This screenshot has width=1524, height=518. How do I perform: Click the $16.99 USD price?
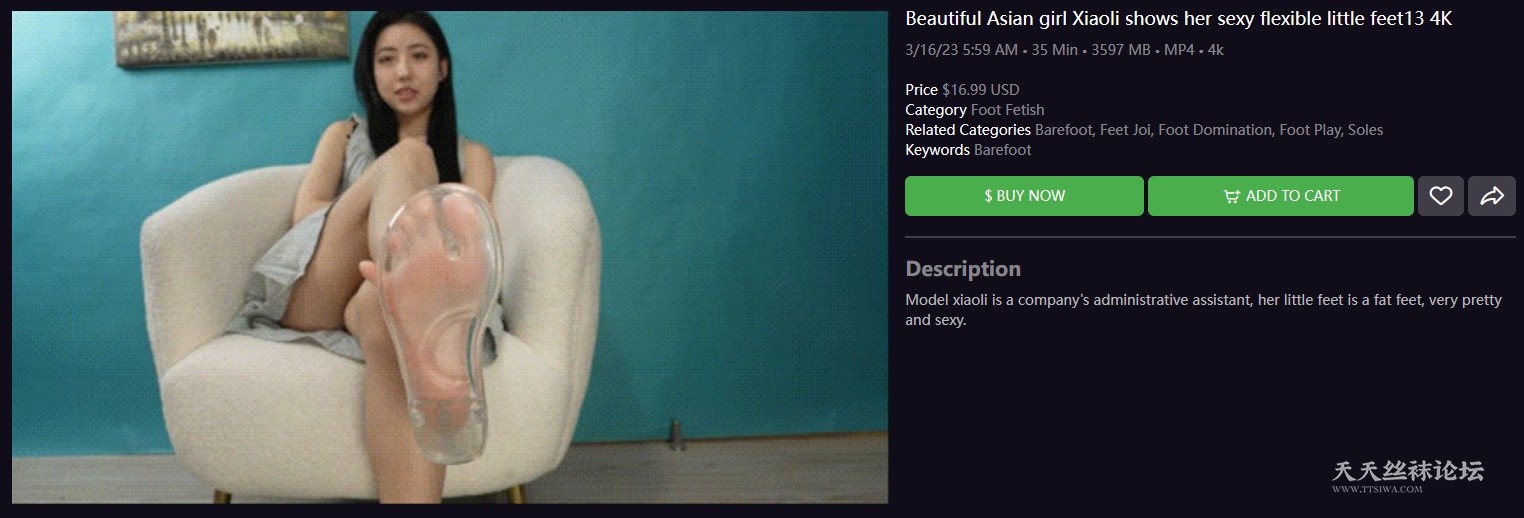coord(981,90)
